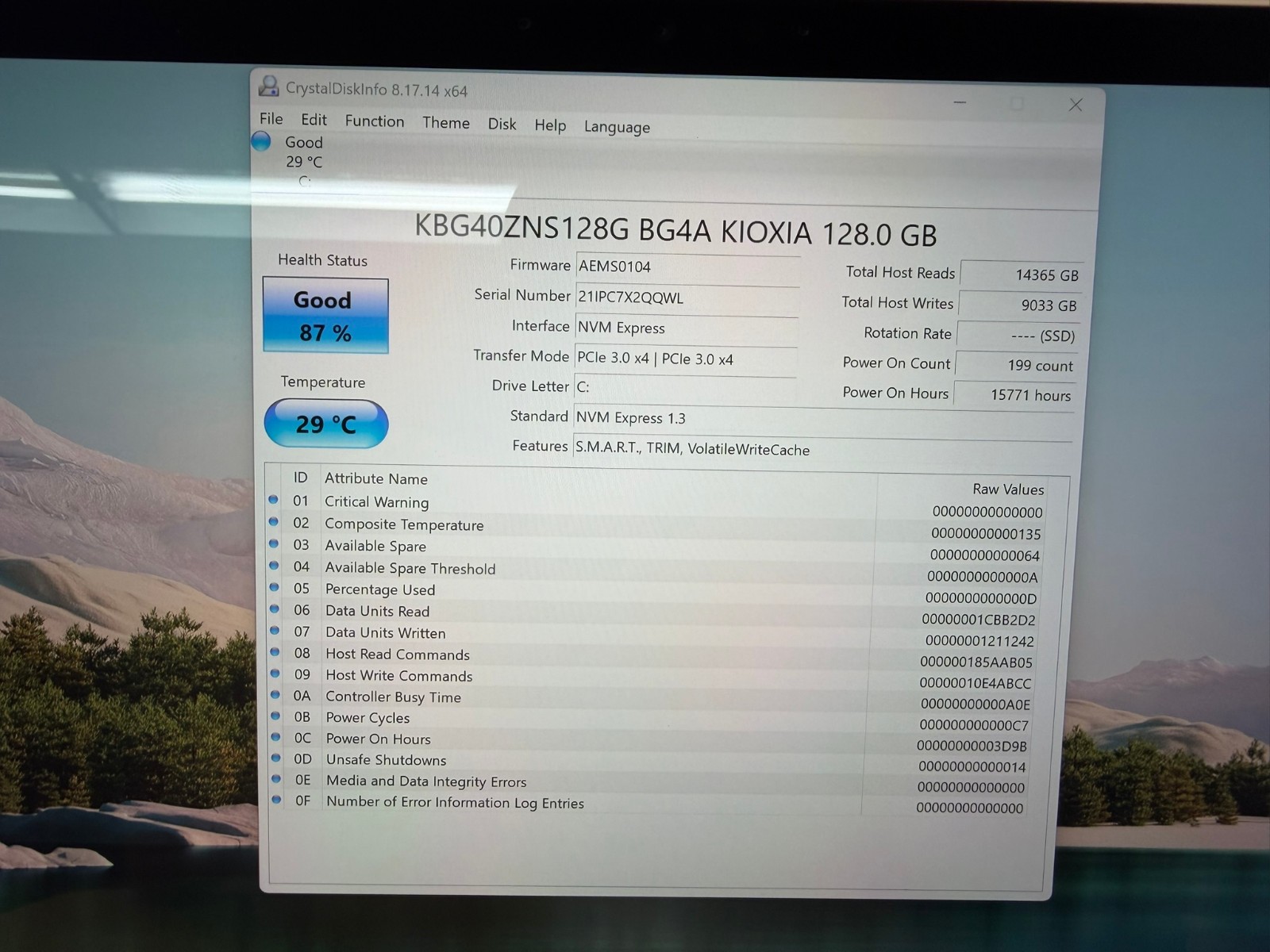The image size is (1270, 952).
Task: Click Rotation Rate value ---- (SSD)
Action: click(1018, 336)
